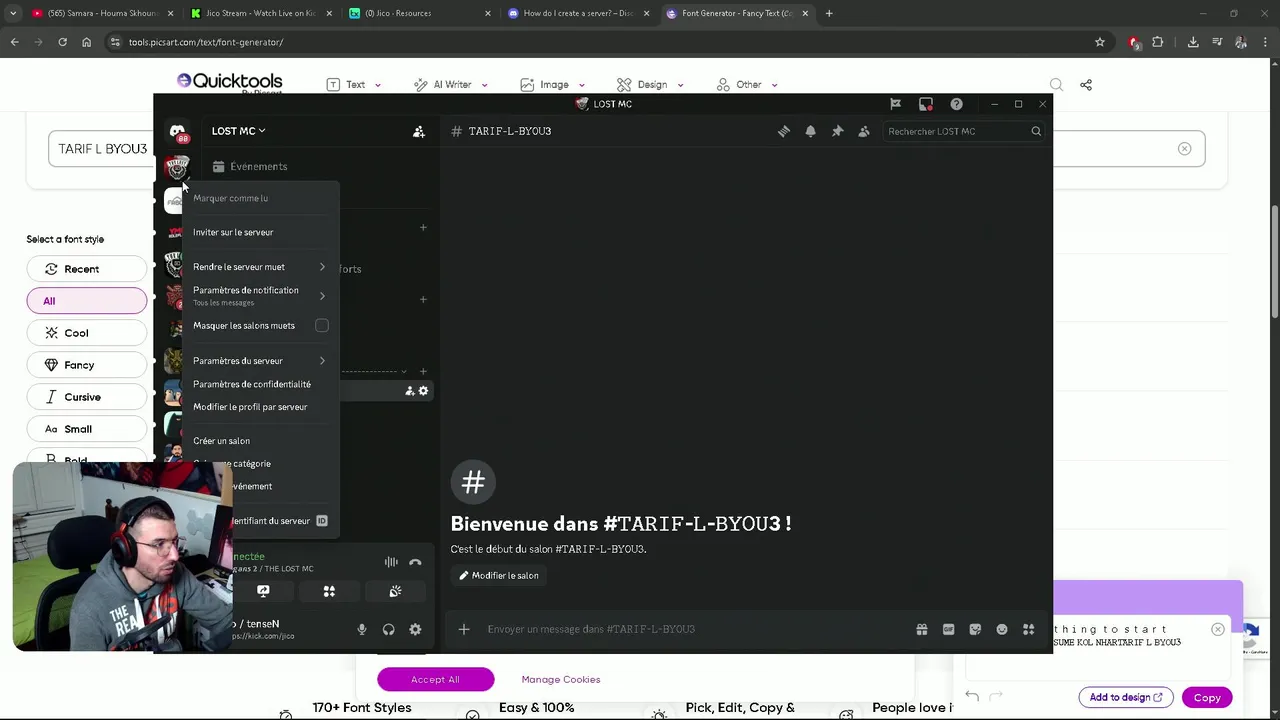Choose Inviter sur le serveur
Image resolution: width=1280 pixels, height=720 pixels.
point(260,232)
